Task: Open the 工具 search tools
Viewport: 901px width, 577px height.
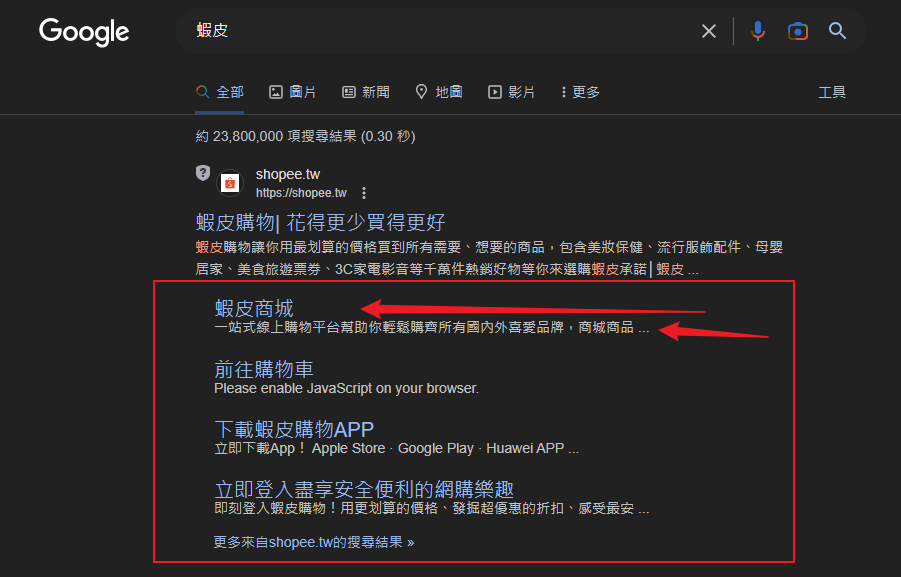Action: click(x=831, y=92)
